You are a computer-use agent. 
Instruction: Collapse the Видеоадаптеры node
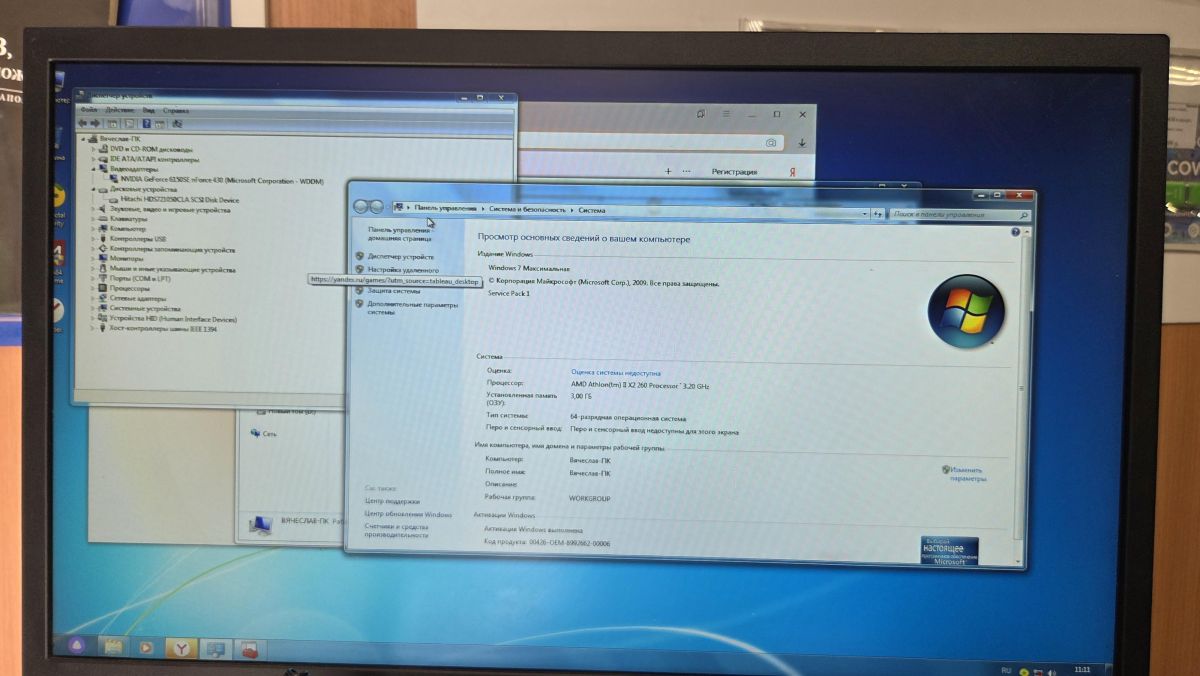tap(95, 168)
